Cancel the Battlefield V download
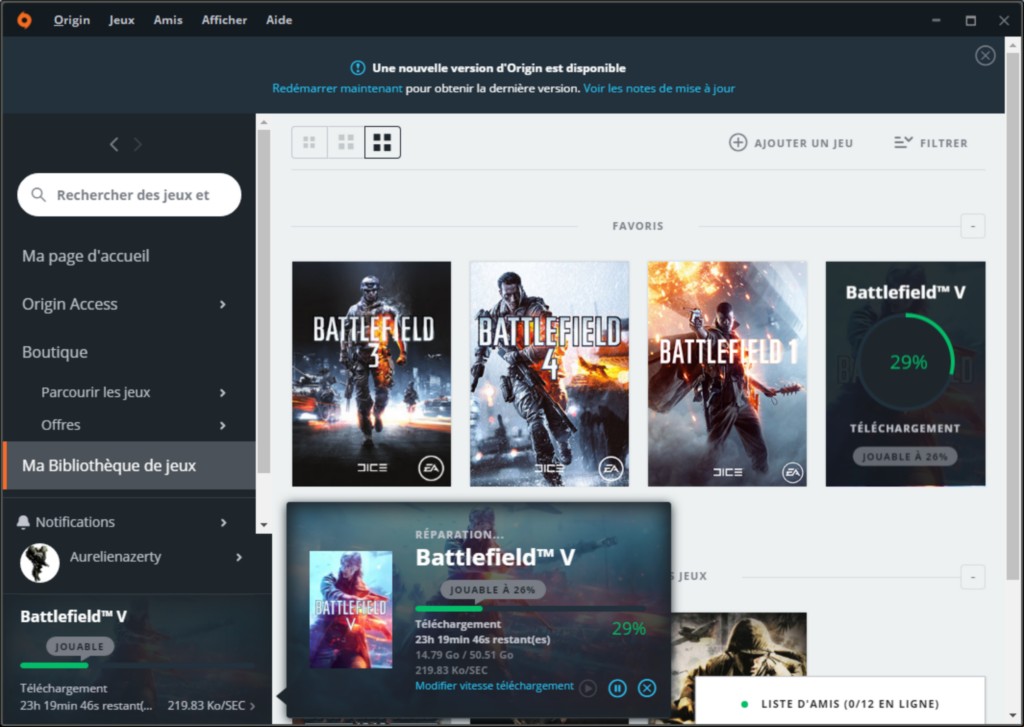This screenshot has height=727, width=1024. [x=647, y=688]
